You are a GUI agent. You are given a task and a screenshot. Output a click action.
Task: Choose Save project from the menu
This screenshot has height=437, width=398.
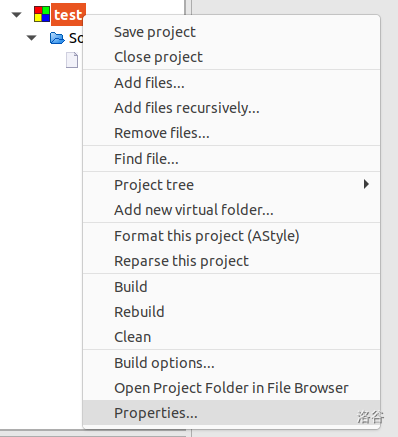tap(231, 32)
